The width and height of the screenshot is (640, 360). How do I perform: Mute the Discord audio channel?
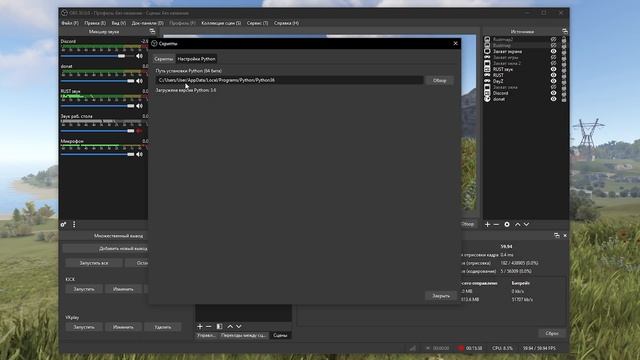pyautogui.click(x=139, y=56)
